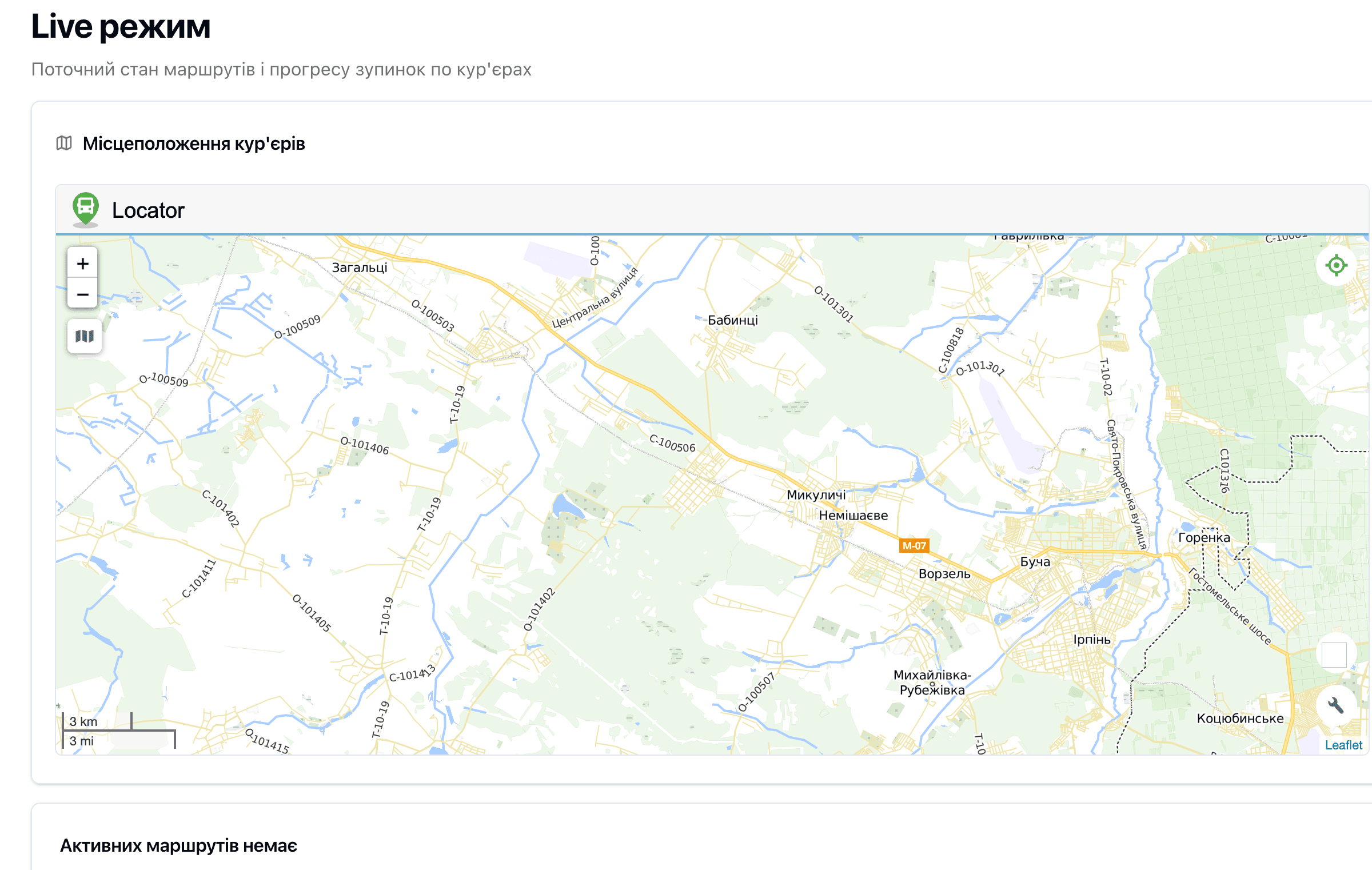1372x870 pixels.
Task: Click the map icon beside Місцеположення кур'єрів
Action: 65,143
